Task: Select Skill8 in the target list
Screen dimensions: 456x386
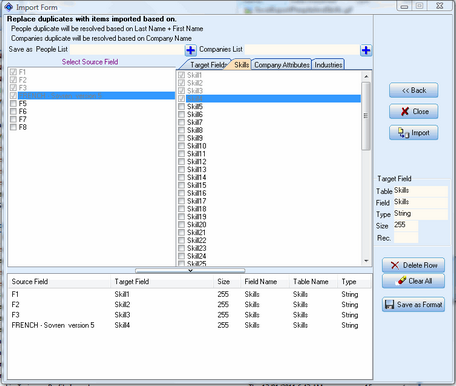Action: pos(195,130)
